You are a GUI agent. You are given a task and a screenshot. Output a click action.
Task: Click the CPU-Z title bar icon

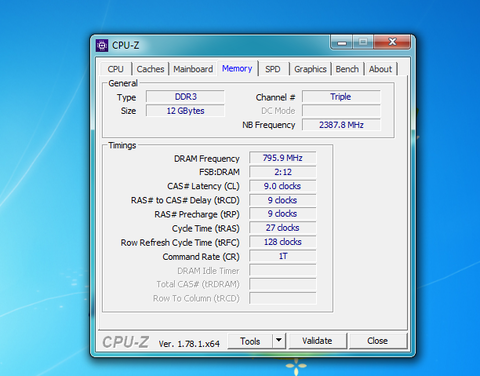pyautogui.click(x=102, y=45)
